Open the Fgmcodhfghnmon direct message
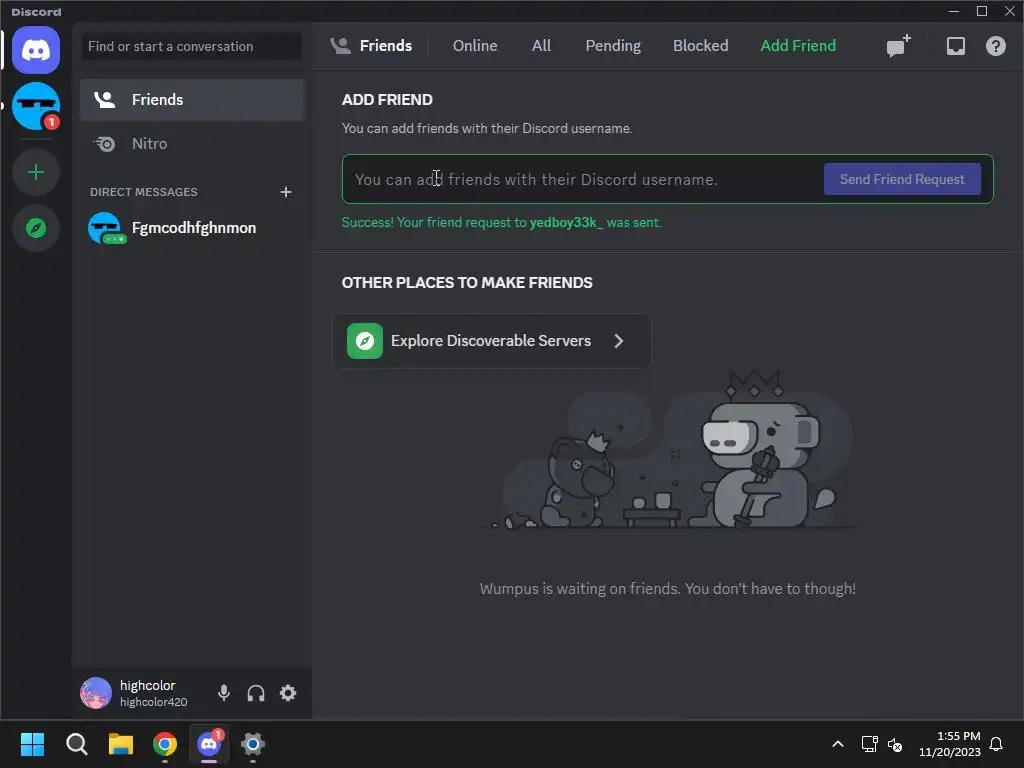 (x=192, y=228)
